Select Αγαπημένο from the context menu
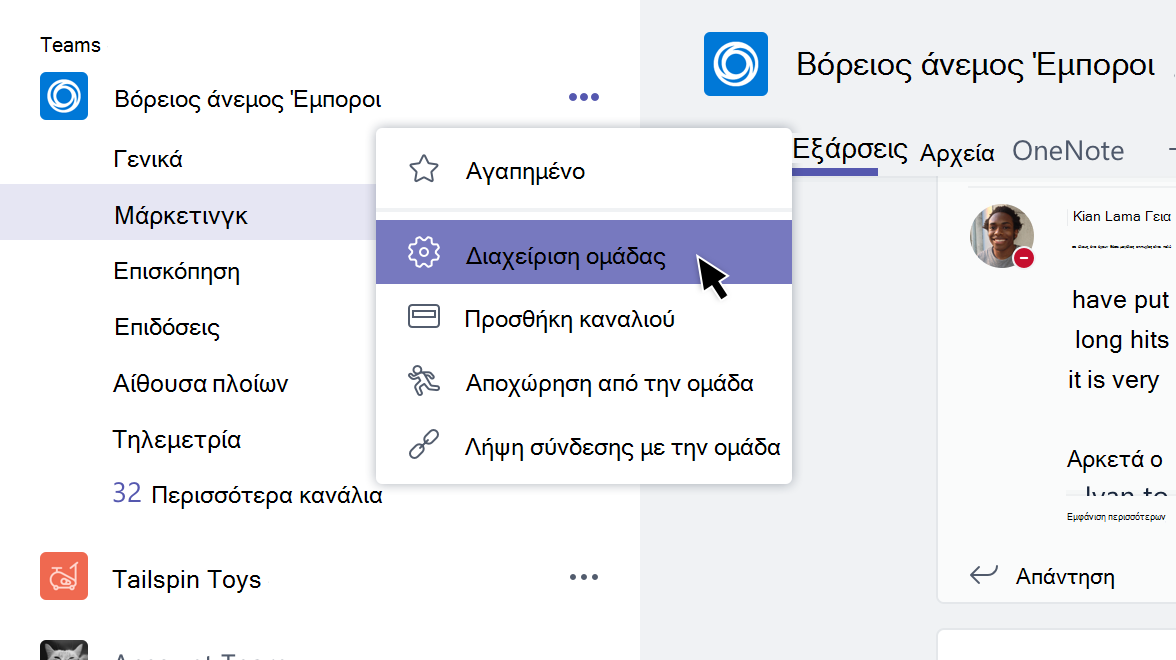 (x=584, y=170)
